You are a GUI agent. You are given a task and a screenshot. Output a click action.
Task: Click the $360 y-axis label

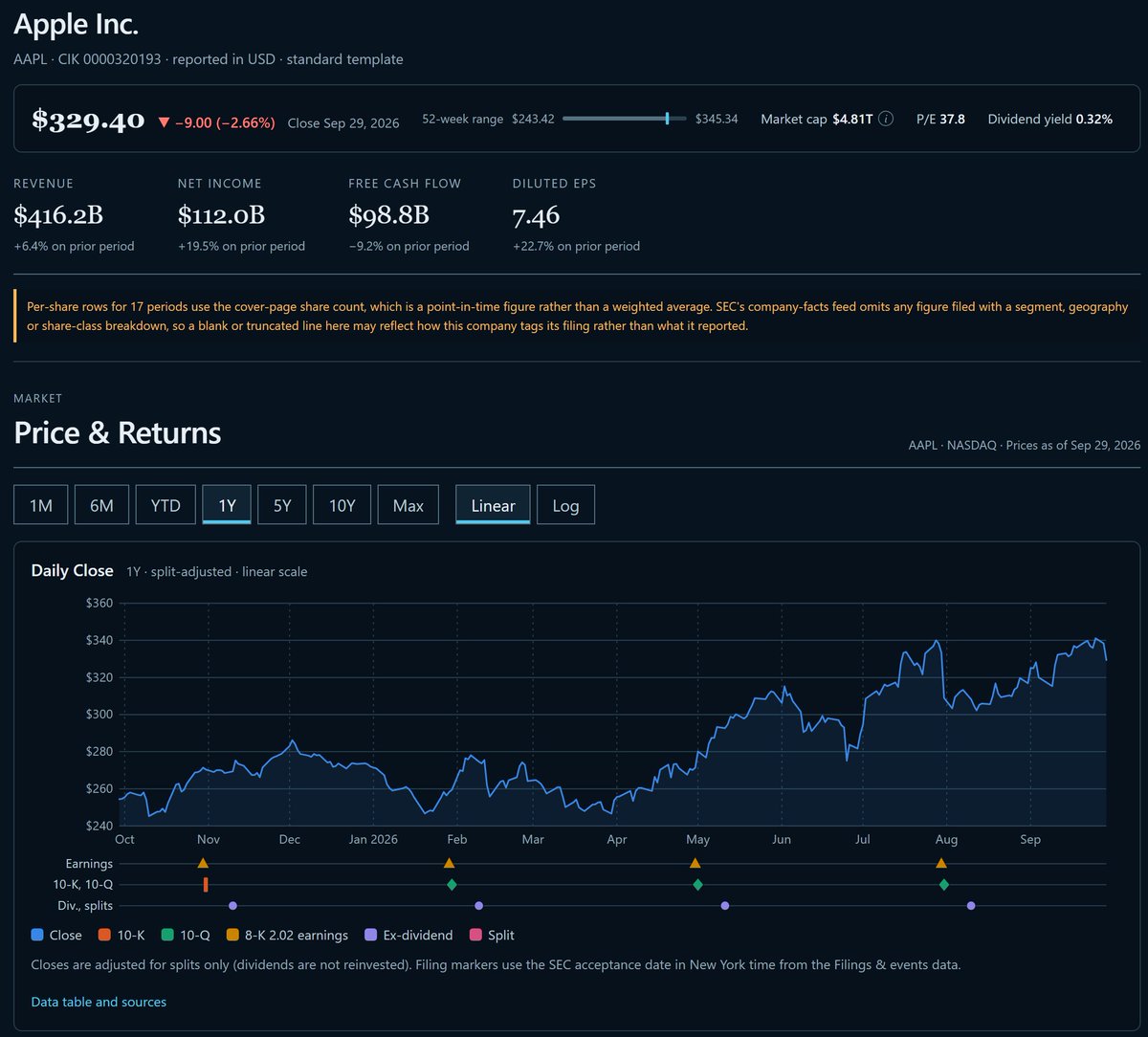(99, 603)
